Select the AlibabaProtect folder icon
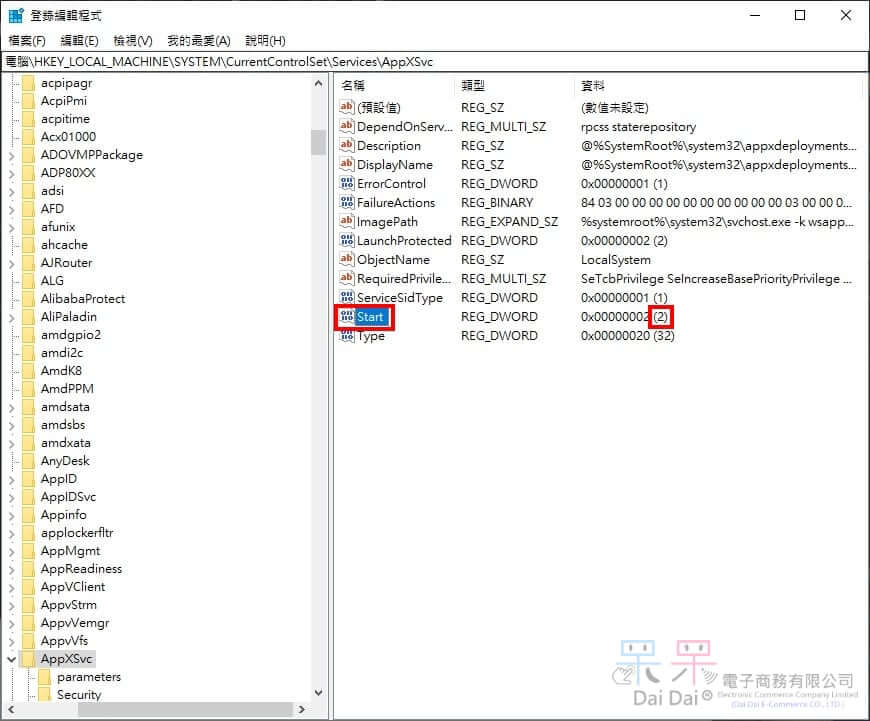 pyautogui.click(x=28, y=299)
